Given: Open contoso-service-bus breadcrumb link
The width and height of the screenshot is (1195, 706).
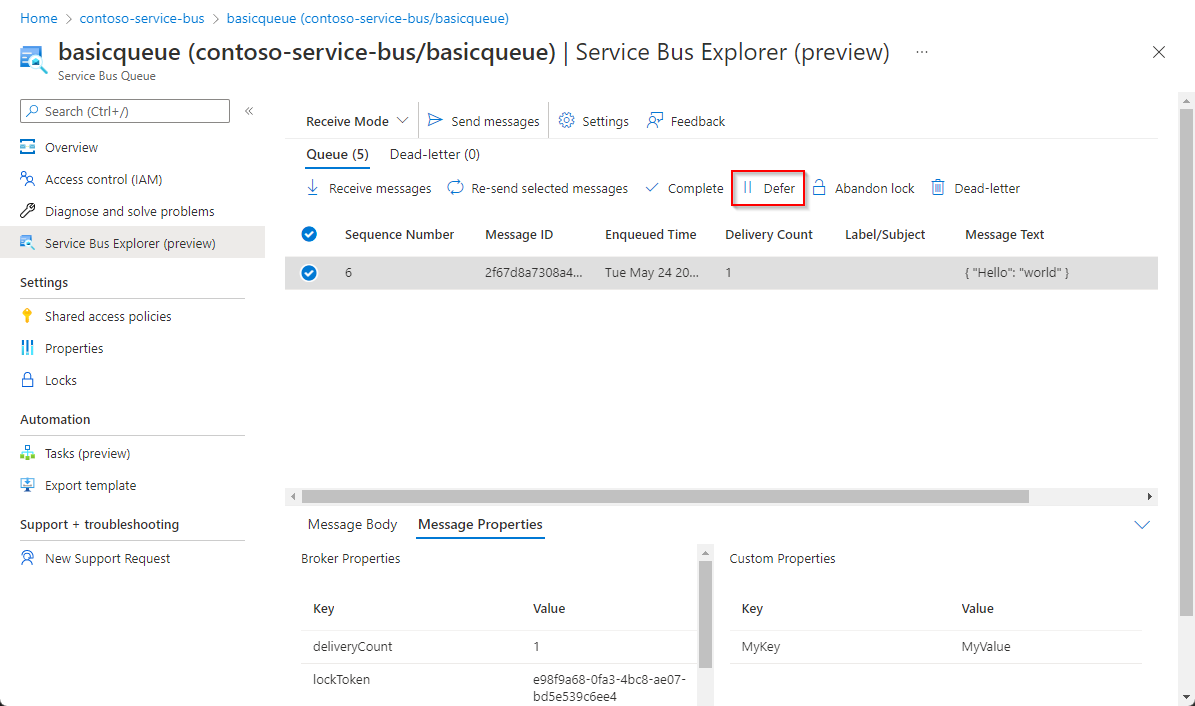Looking at the screenshot, I should tap(142, 18).
